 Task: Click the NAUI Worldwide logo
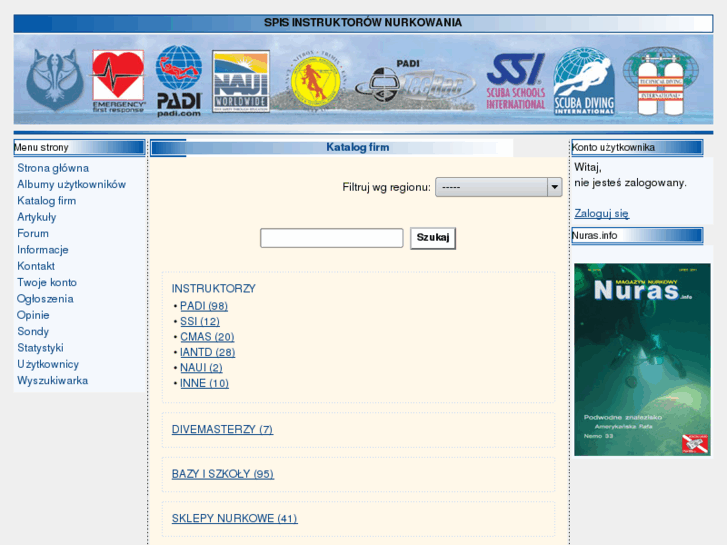coord(241,81)
